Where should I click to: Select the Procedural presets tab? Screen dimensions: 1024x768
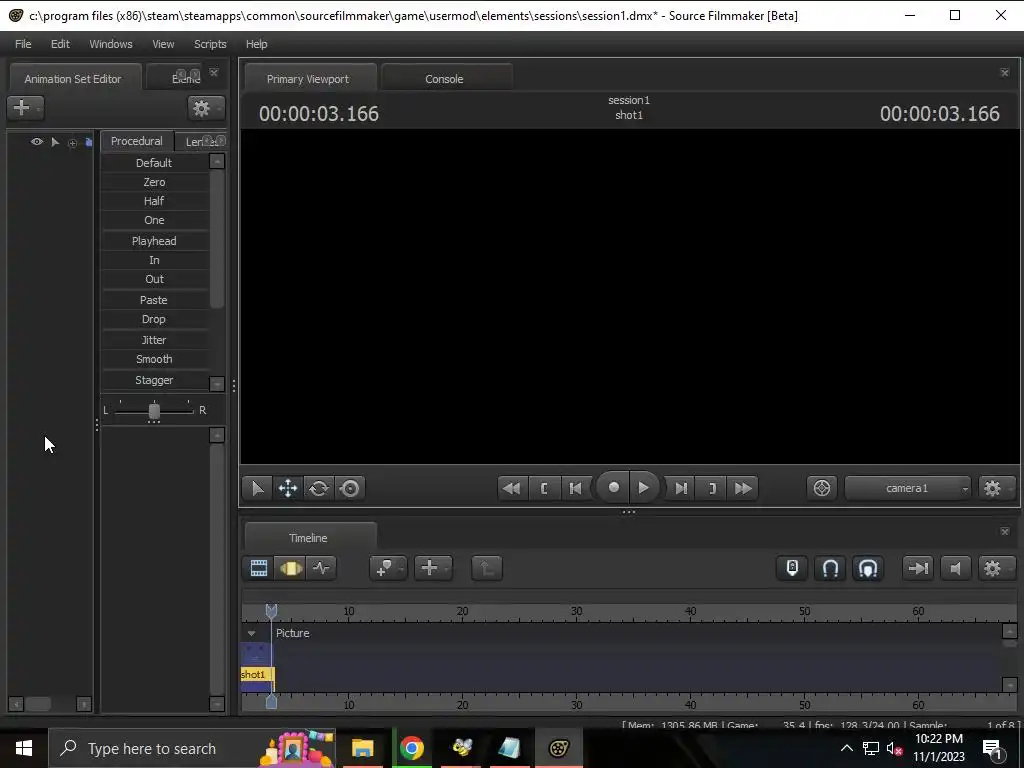coord(136,141)
